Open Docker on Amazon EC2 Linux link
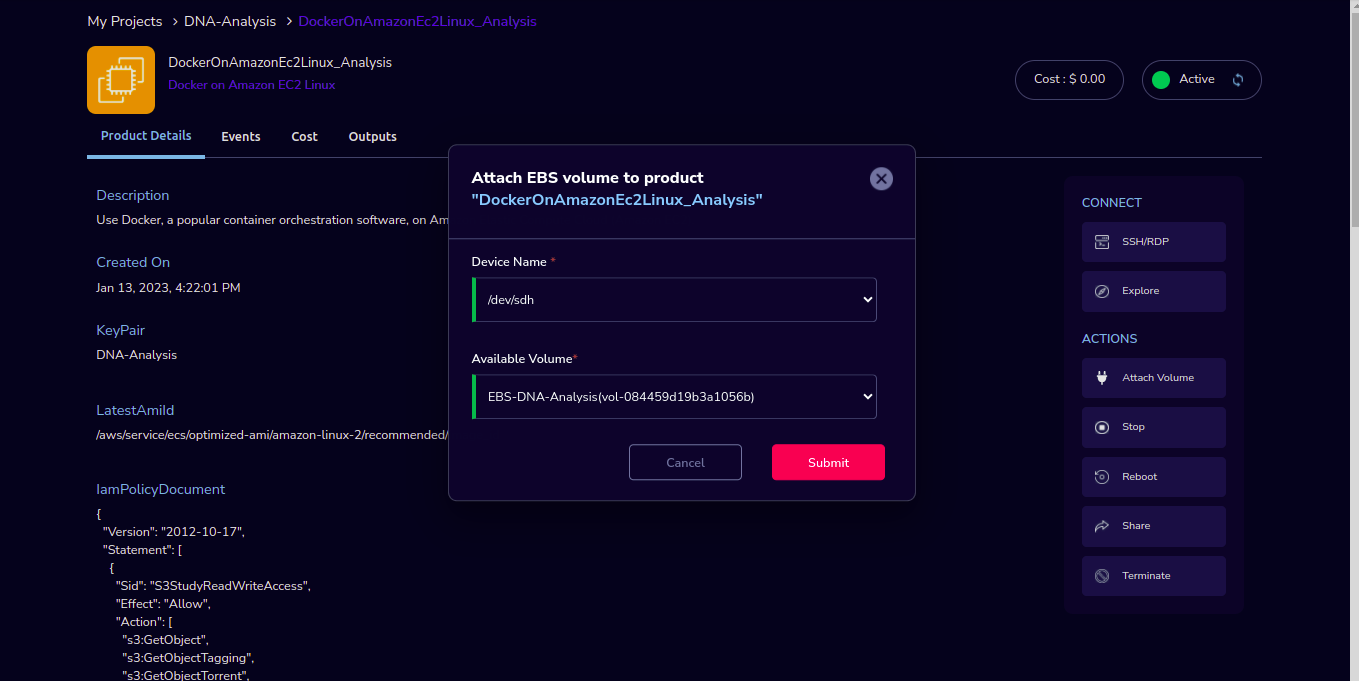Image resolution: width=1359 pixels, height=681 pixels. pos(252,85)
